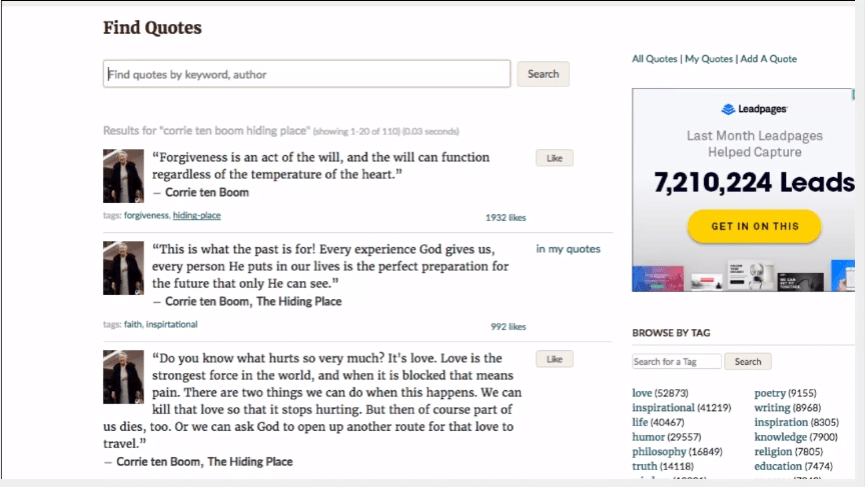This screenshot has height=487, width=865.
Task: Browse the love tag
Action: point(641,393)
